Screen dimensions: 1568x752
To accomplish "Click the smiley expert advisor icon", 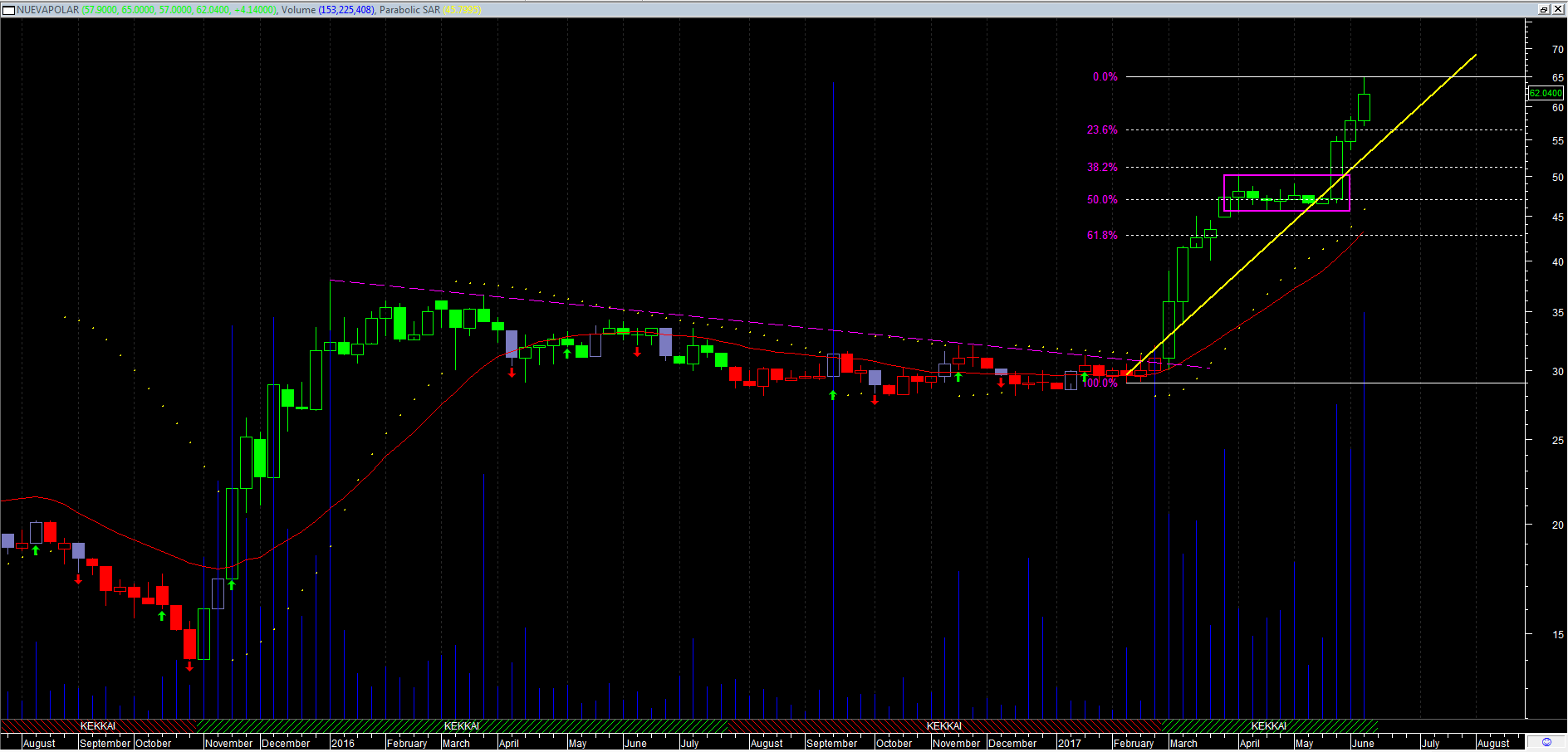I will coord(1546,742).
